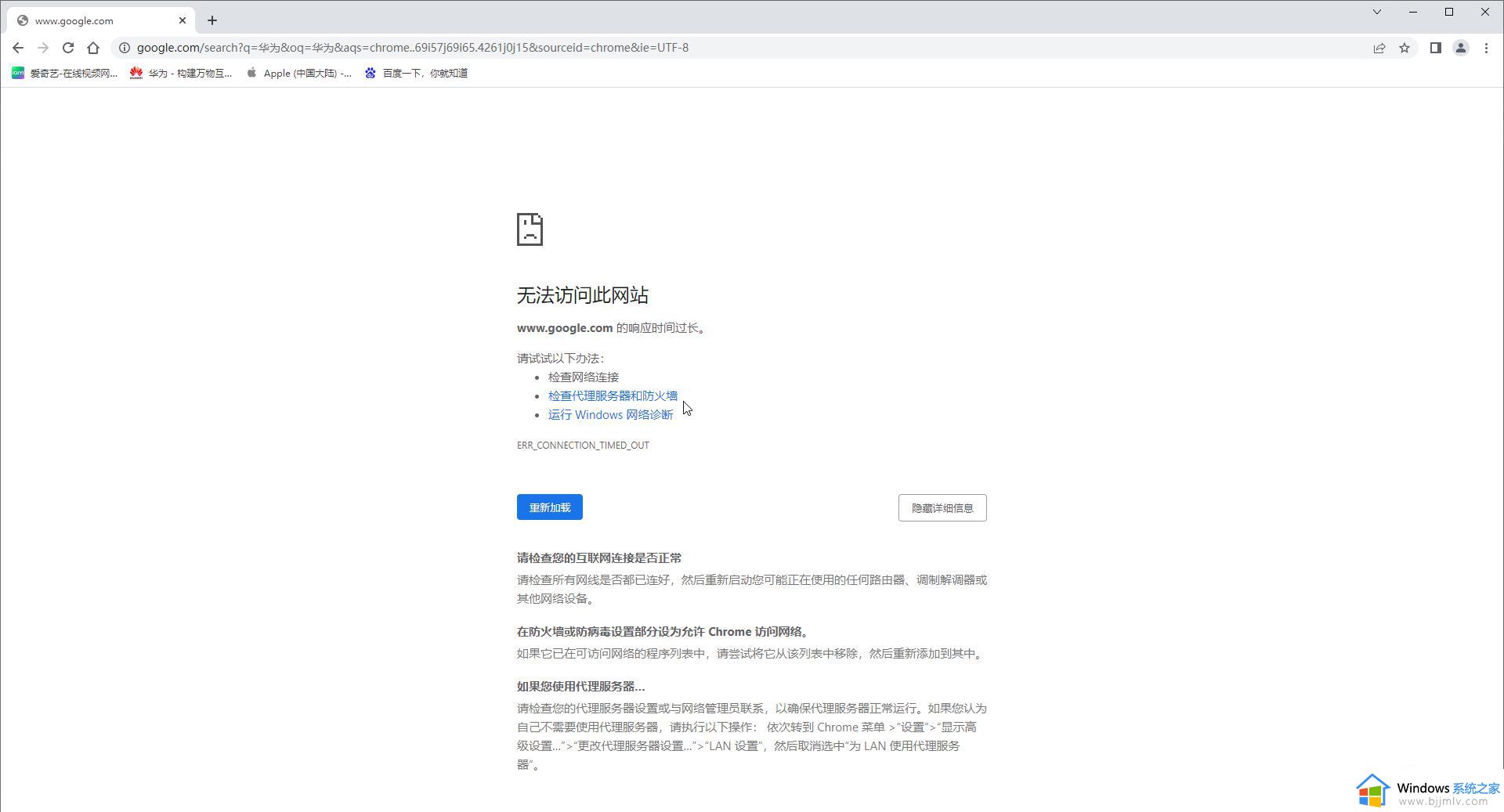Open the user profile avatar
Image resolution: width=1504 pixels, height=812 pixels.
point(1461,48)
